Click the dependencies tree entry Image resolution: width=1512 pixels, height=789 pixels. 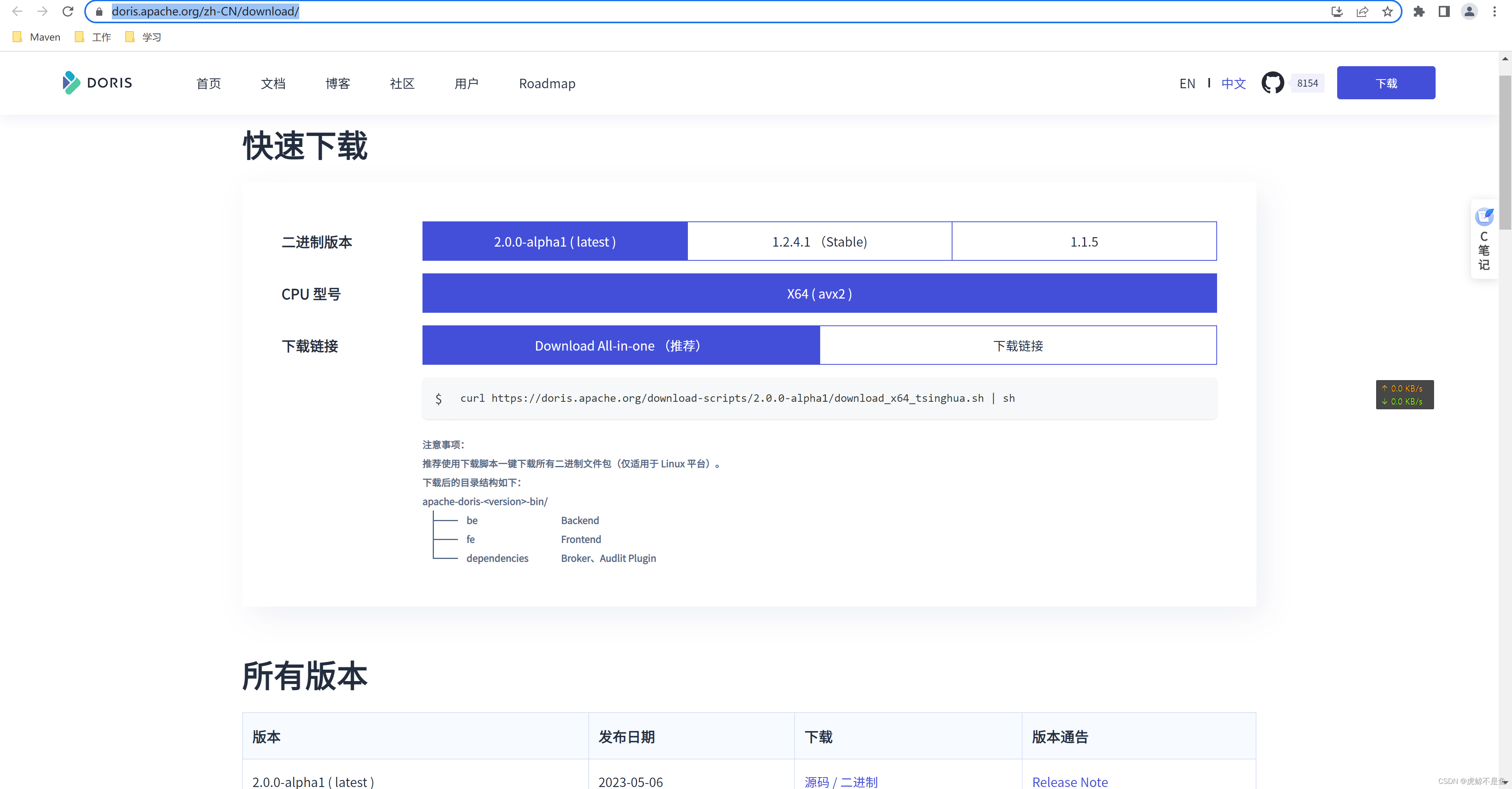click(x=497, y=558)
